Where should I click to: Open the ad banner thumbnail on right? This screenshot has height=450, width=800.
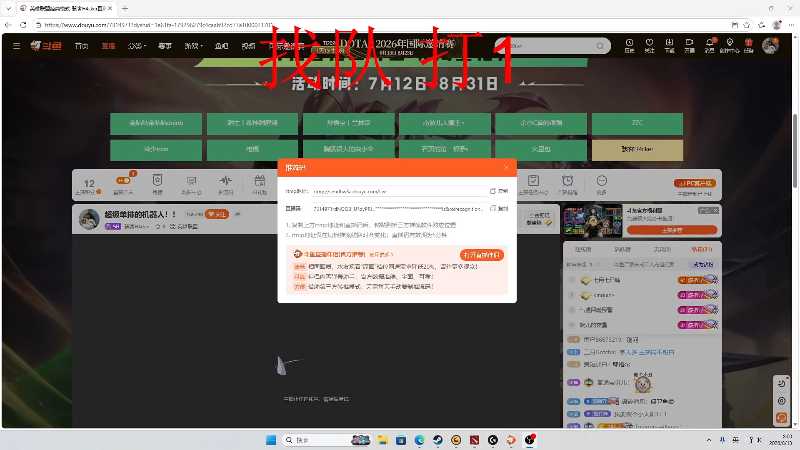pos(593,220)
